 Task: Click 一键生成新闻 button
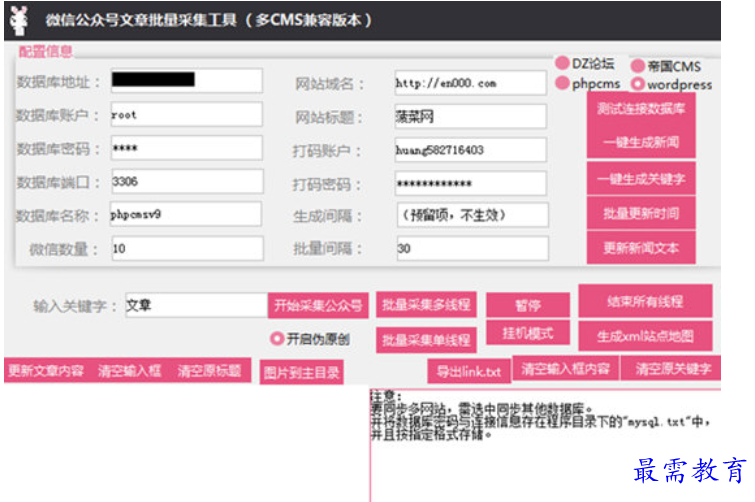(x=641, y=142)
